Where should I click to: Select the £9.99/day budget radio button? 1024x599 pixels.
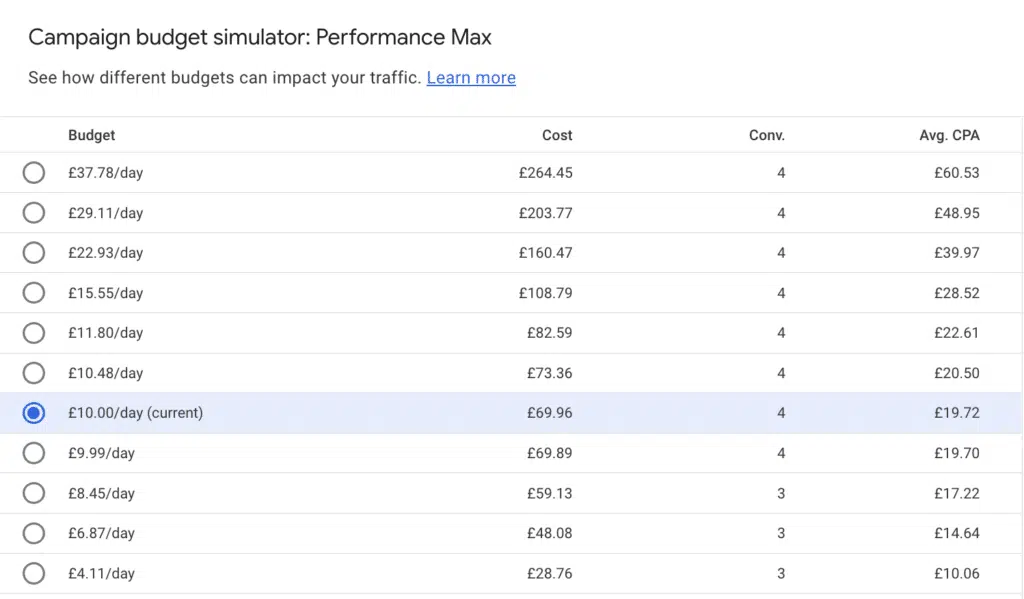(x=34, y=453)
